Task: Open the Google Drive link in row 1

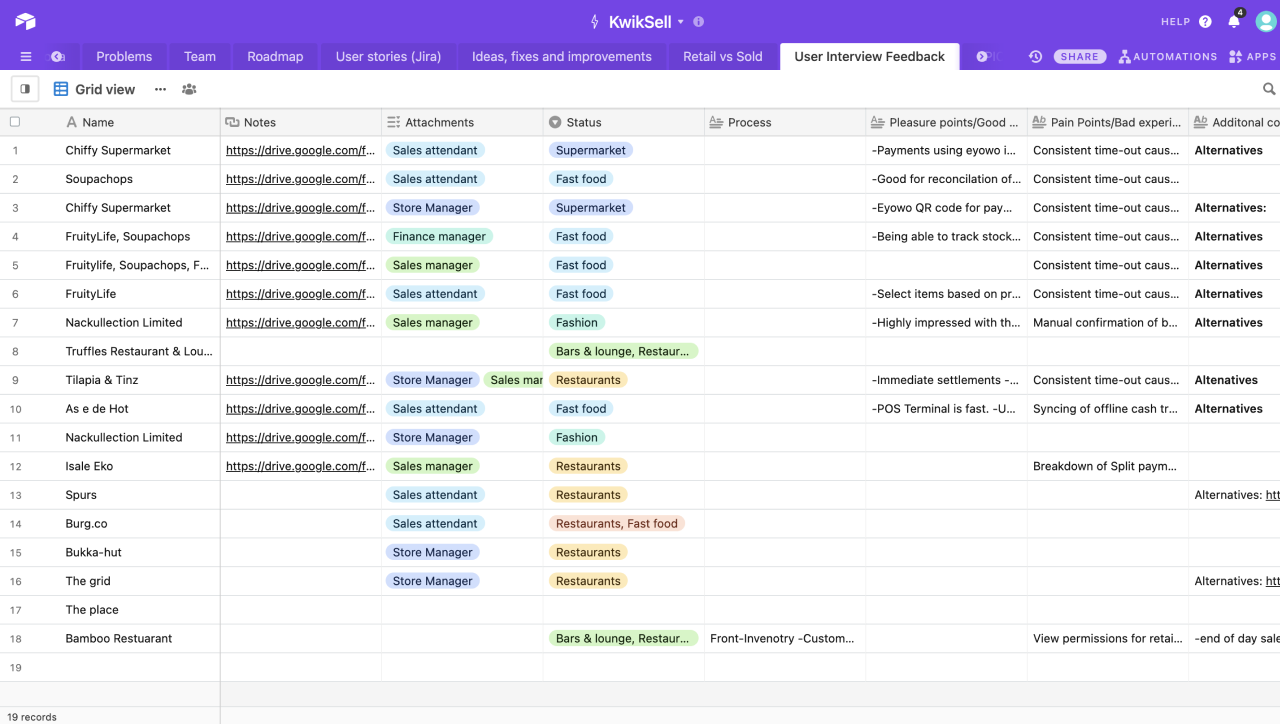Action: point(300,150)
